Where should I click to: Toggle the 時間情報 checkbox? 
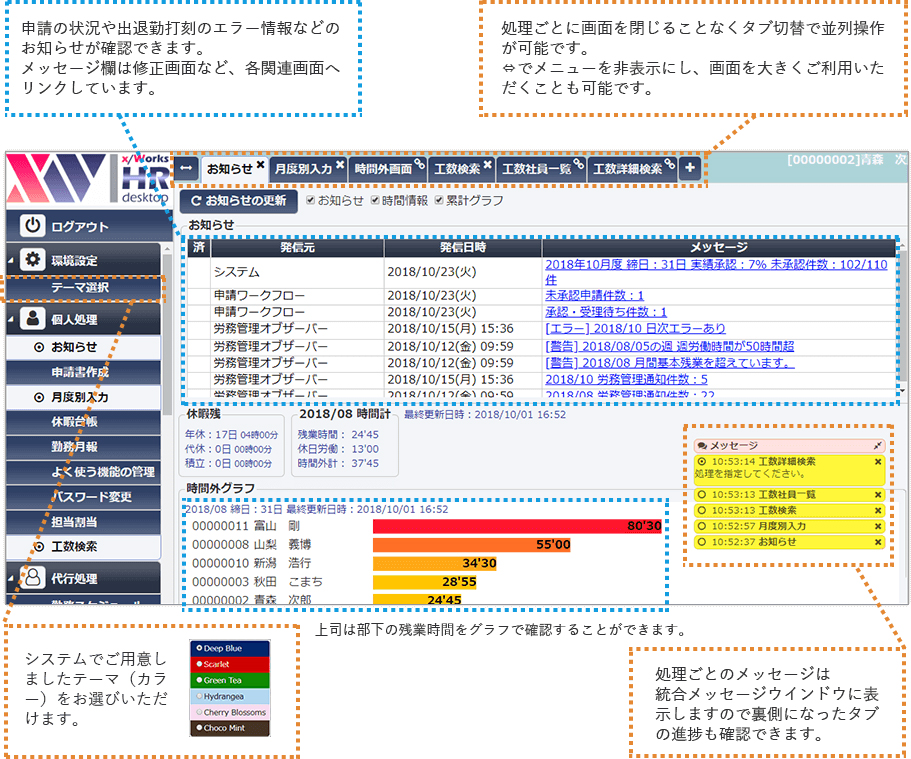(x=375, y=201)
